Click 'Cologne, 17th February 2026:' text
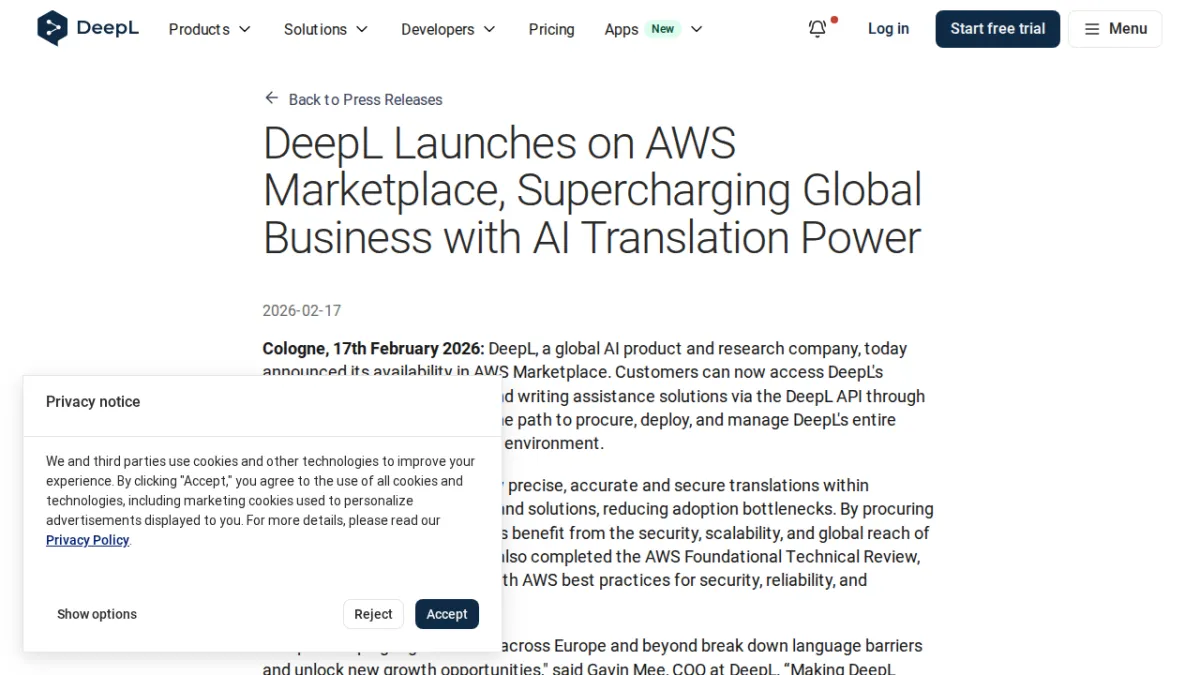This screenshot has width=1200, height=675. pos(373,348)
